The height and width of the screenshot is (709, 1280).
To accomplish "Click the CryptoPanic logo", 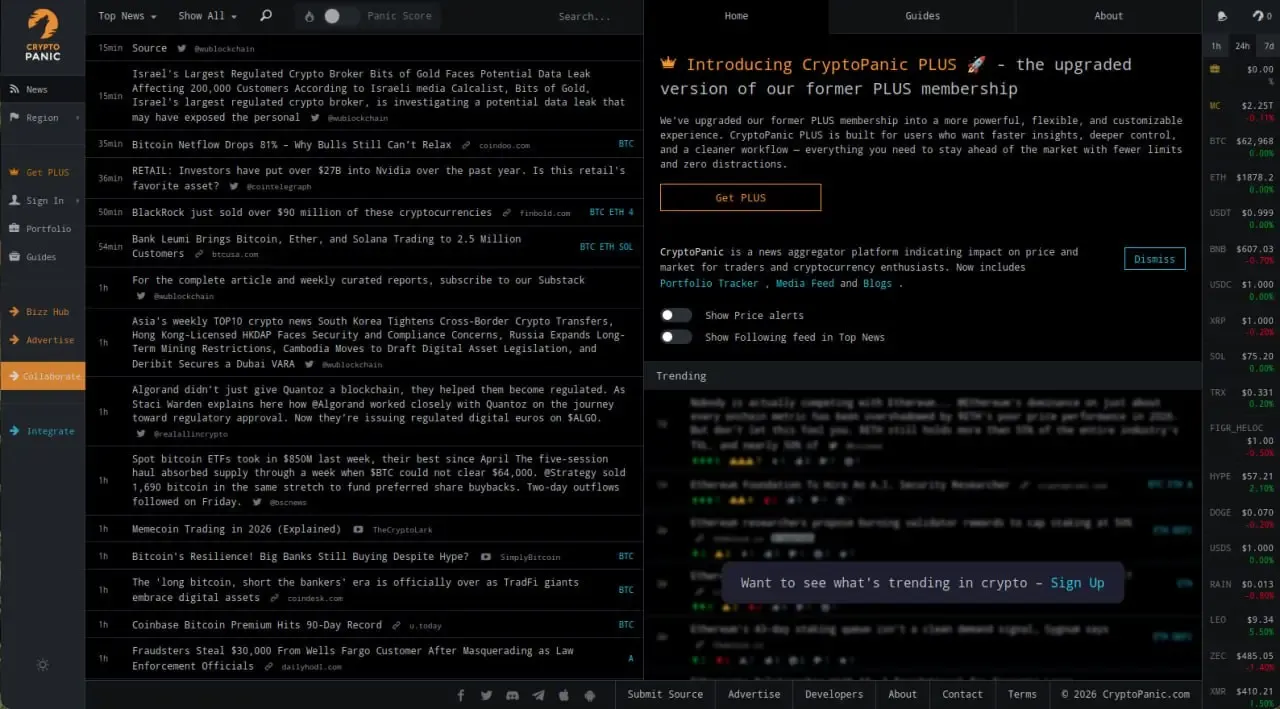I will click(x=42, y=35).
